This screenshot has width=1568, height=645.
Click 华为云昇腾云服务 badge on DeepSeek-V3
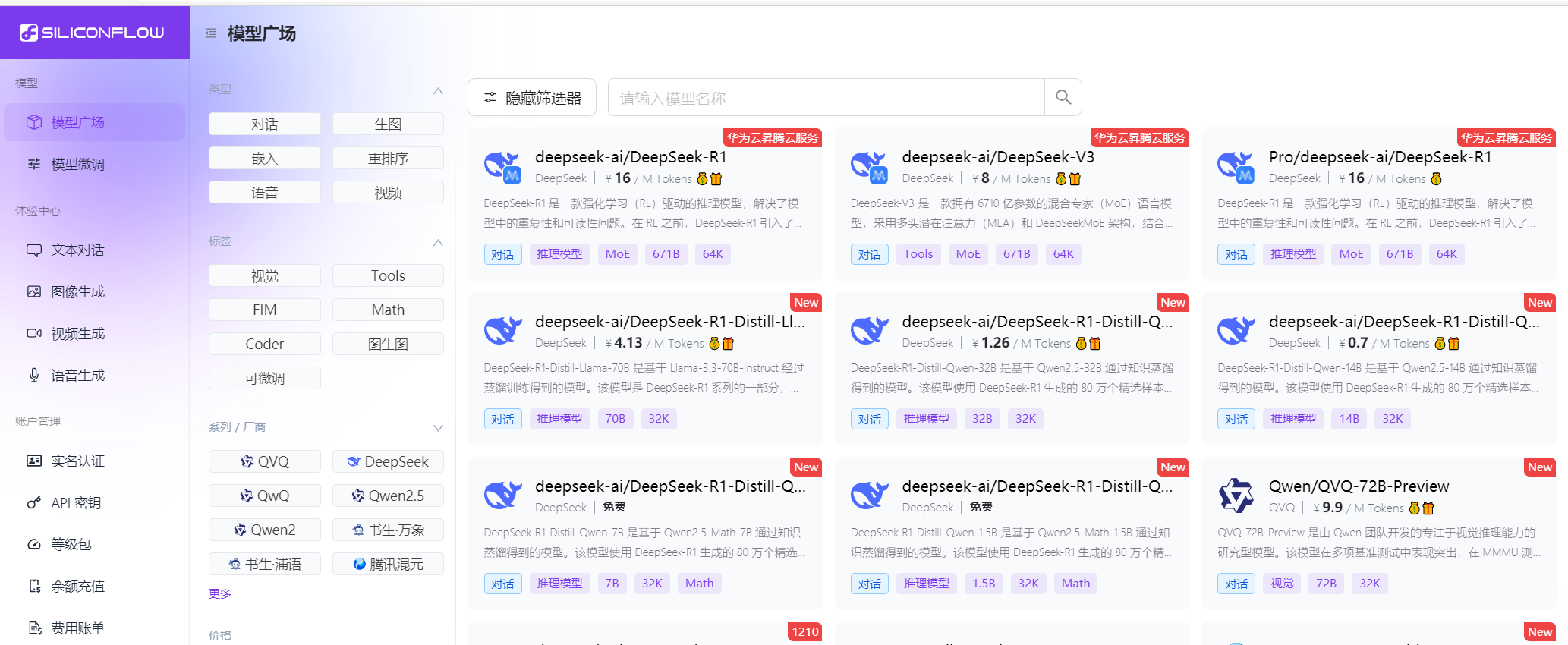click(1139, 138)
